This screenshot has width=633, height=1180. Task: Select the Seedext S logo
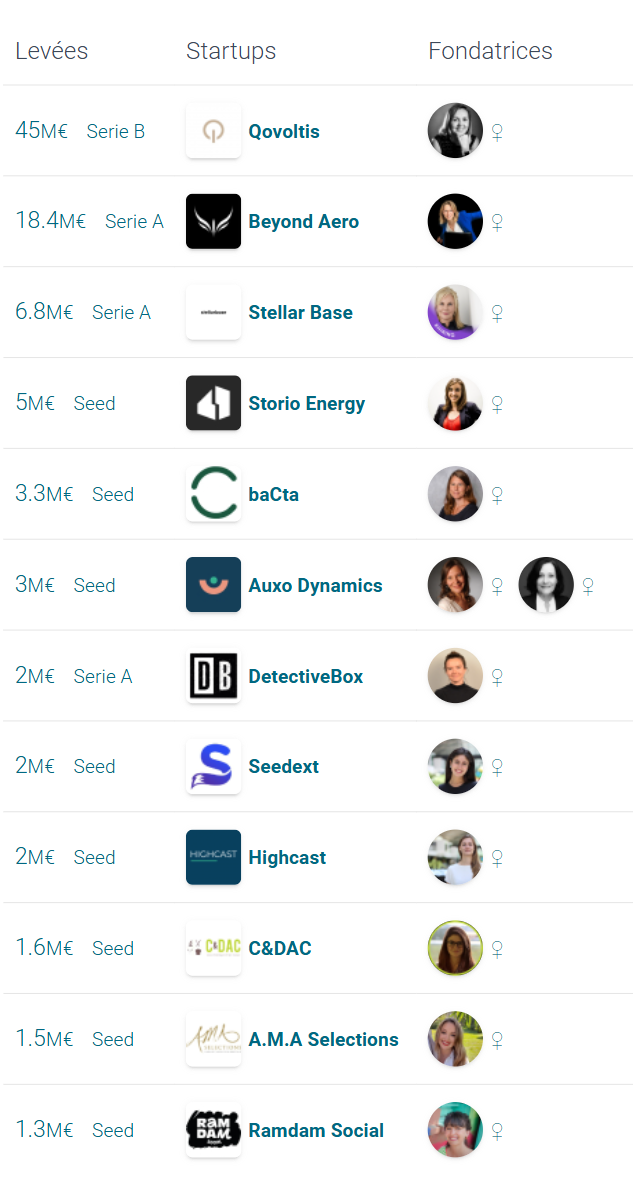[x=213, y=766]
